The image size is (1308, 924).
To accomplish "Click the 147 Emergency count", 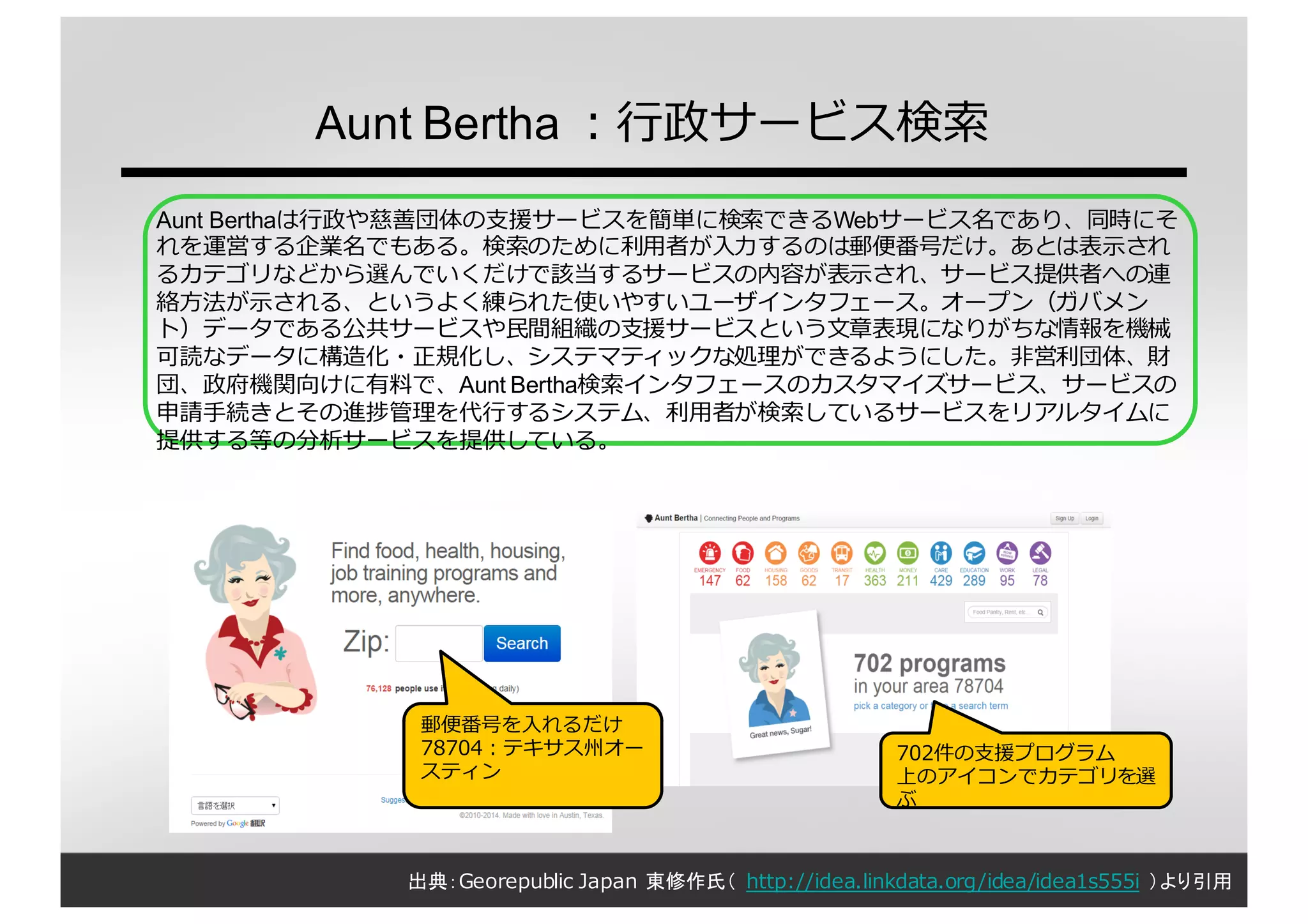I will tap(710, 580).
